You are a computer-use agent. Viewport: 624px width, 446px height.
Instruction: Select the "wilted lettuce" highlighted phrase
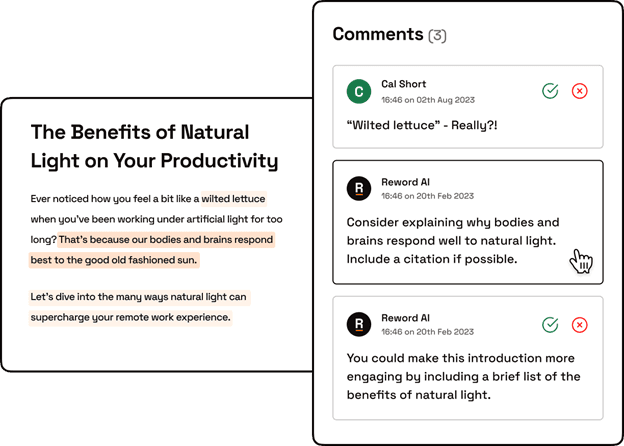pos(234,199)
